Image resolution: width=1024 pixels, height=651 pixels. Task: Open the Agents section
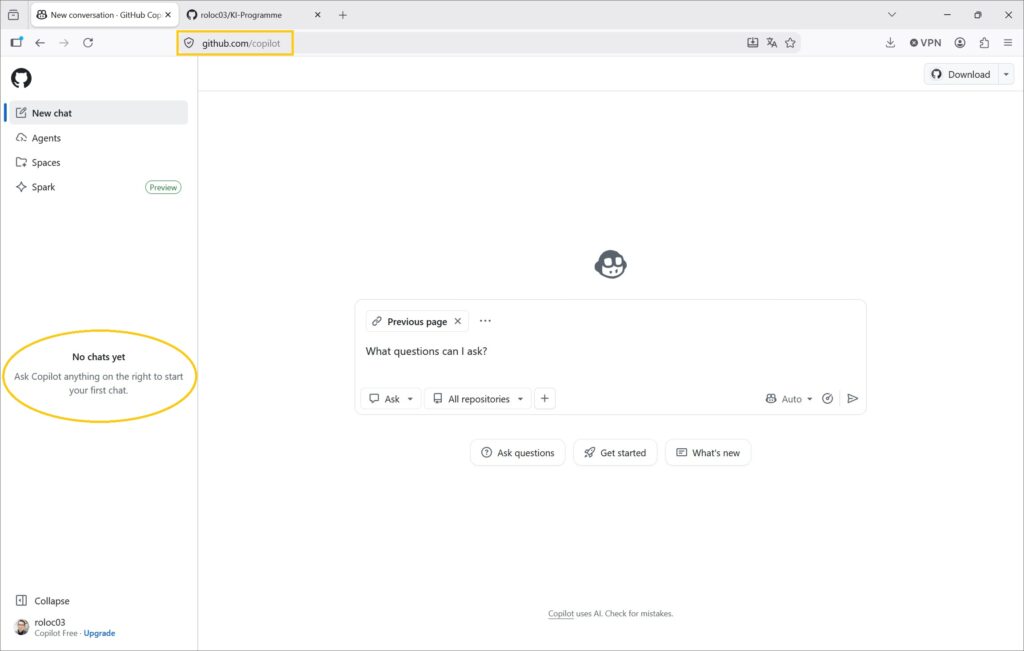pyautogui.click(x=99, y=138)
